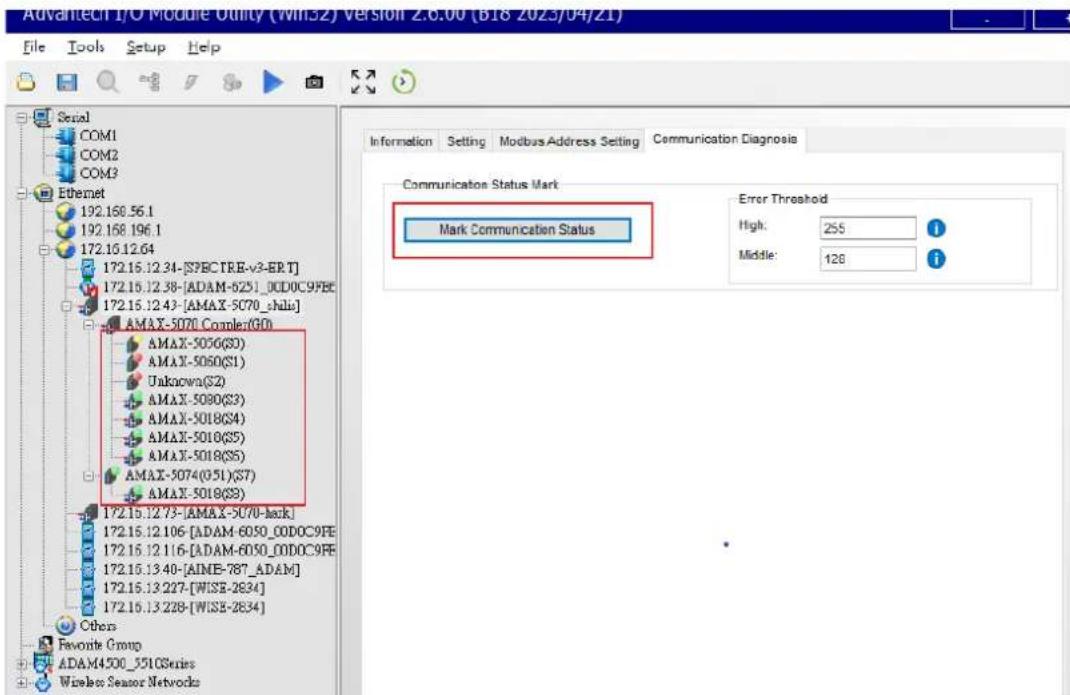The image size is (1070, 695).
Task: Collapse the Ethernet tree node
Action: coord(22,194)
